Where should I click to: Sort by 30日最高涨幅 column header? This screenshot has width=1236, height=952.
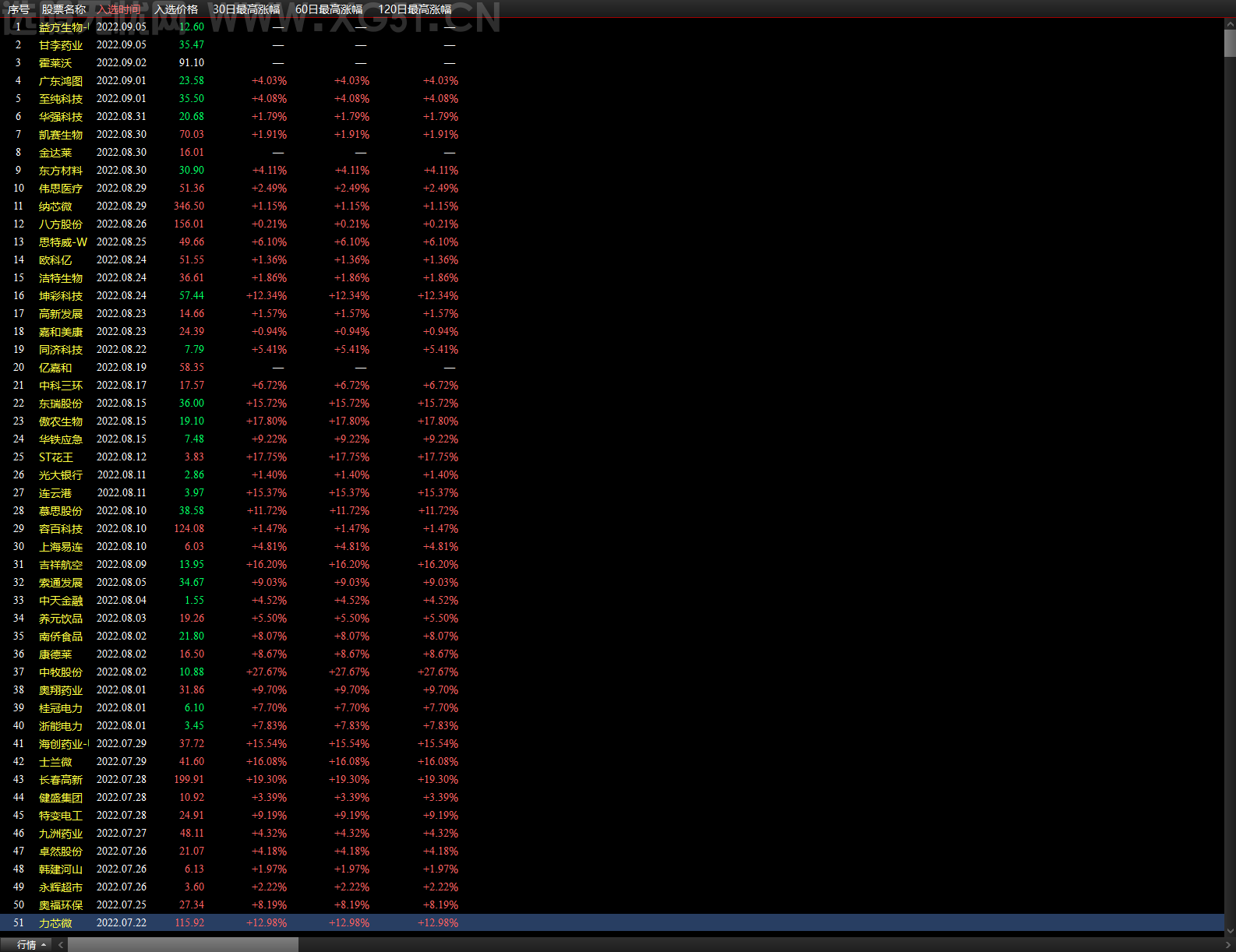(x=246, y=9)
